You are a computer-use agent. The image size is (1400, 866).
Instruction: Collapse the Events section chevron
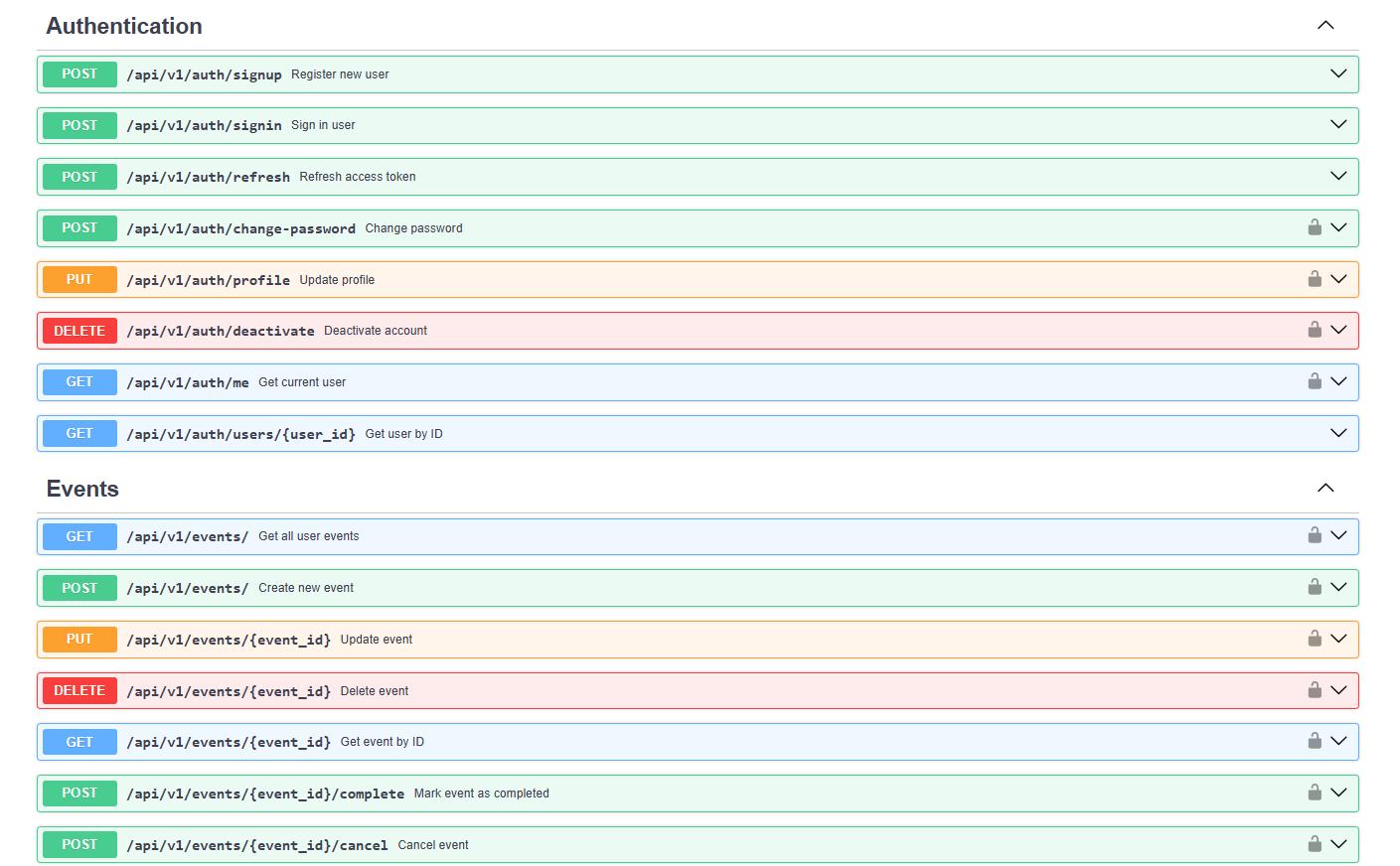coord(1324,489)
